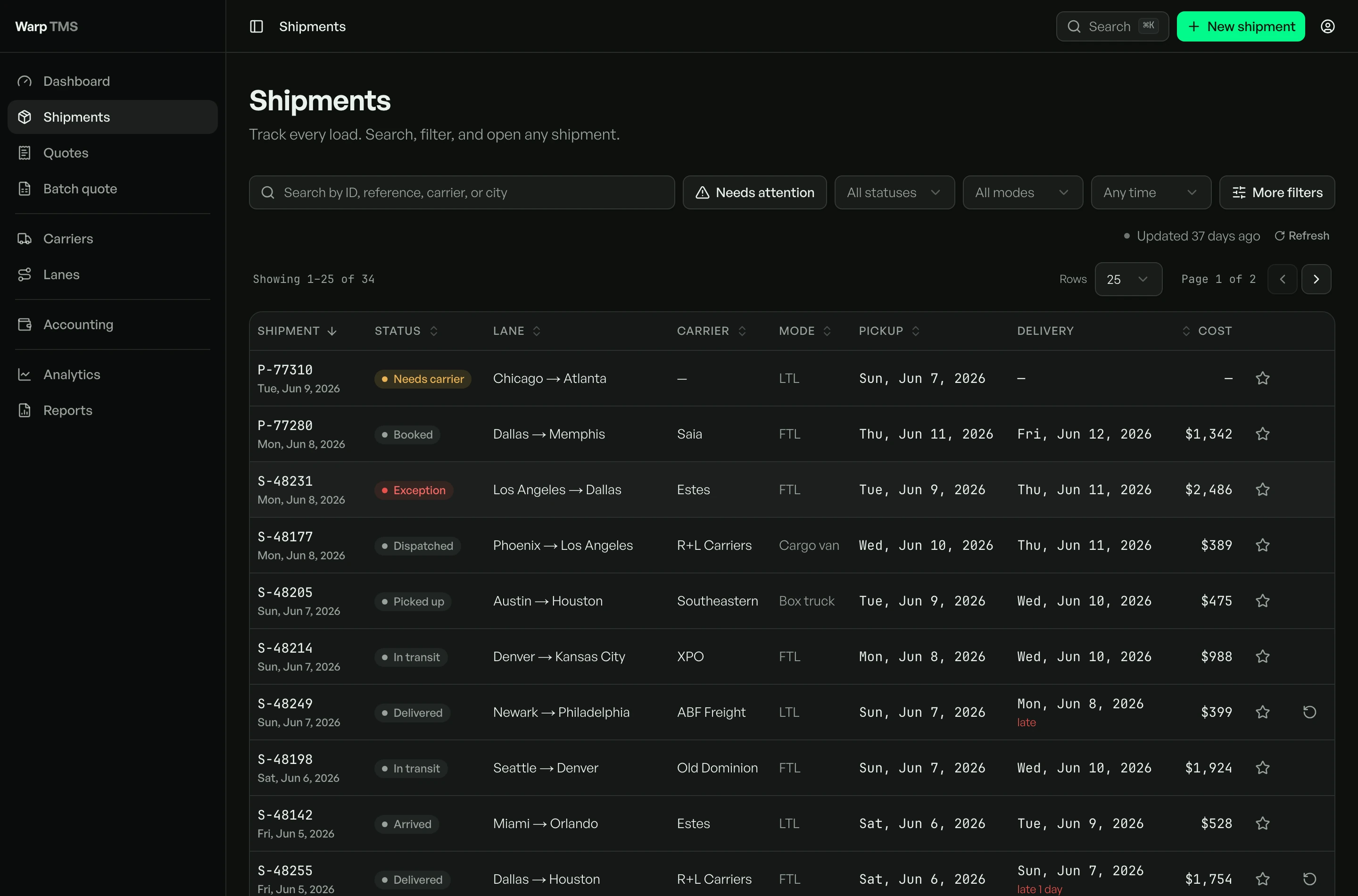The image size is (1358, 896).
Task: Click the Denver → Kansas City lane
Action: [559, 656]
